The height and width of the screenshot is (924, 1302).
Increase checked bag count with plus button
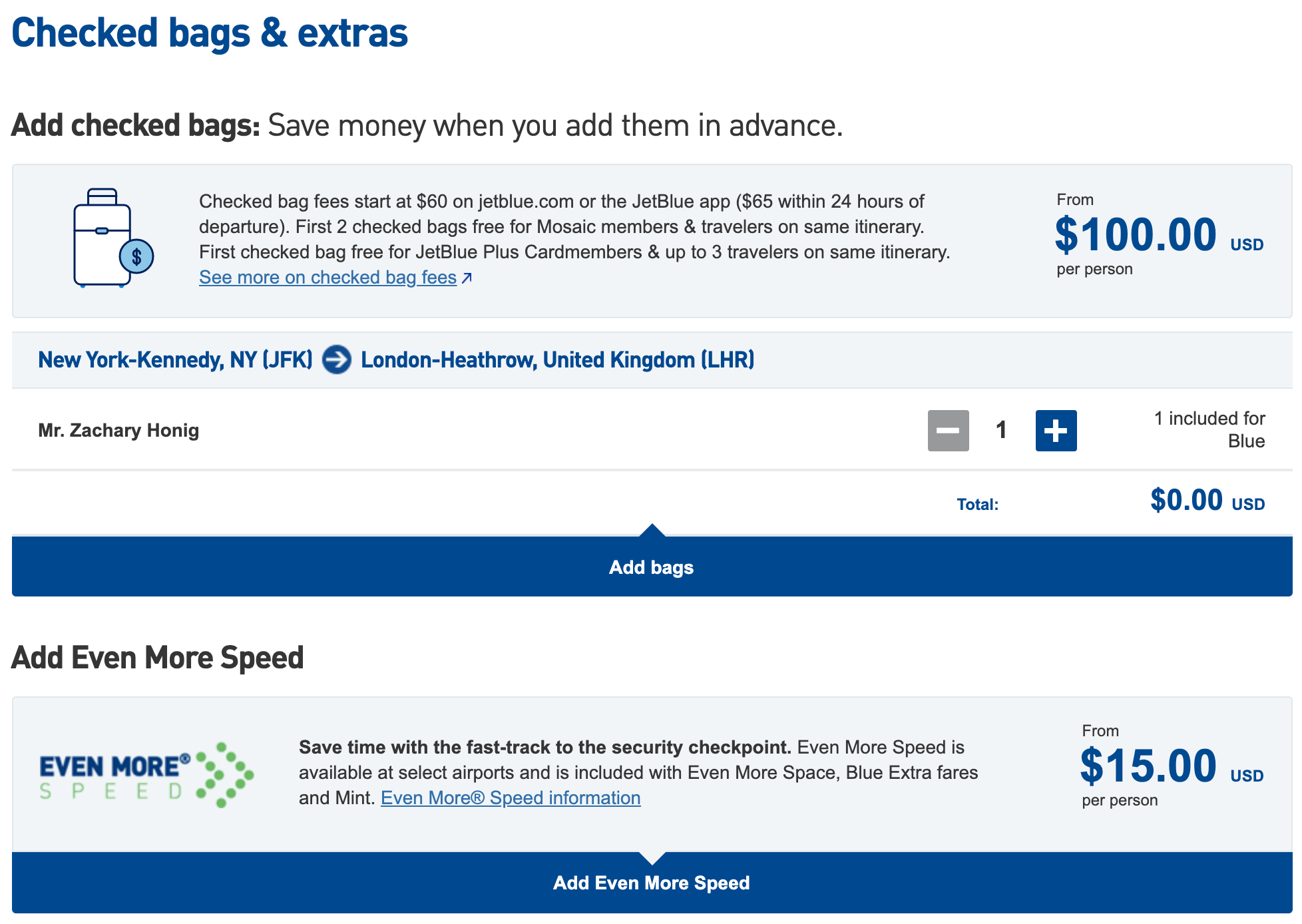point(1056,431)
